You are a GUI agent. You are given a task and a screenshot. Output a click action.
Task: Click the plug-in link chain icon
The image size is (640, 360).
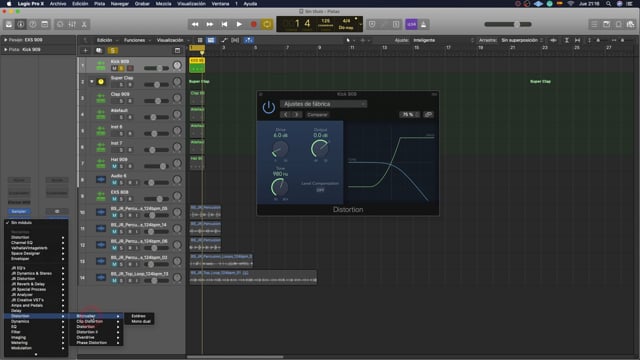[428, 115]
